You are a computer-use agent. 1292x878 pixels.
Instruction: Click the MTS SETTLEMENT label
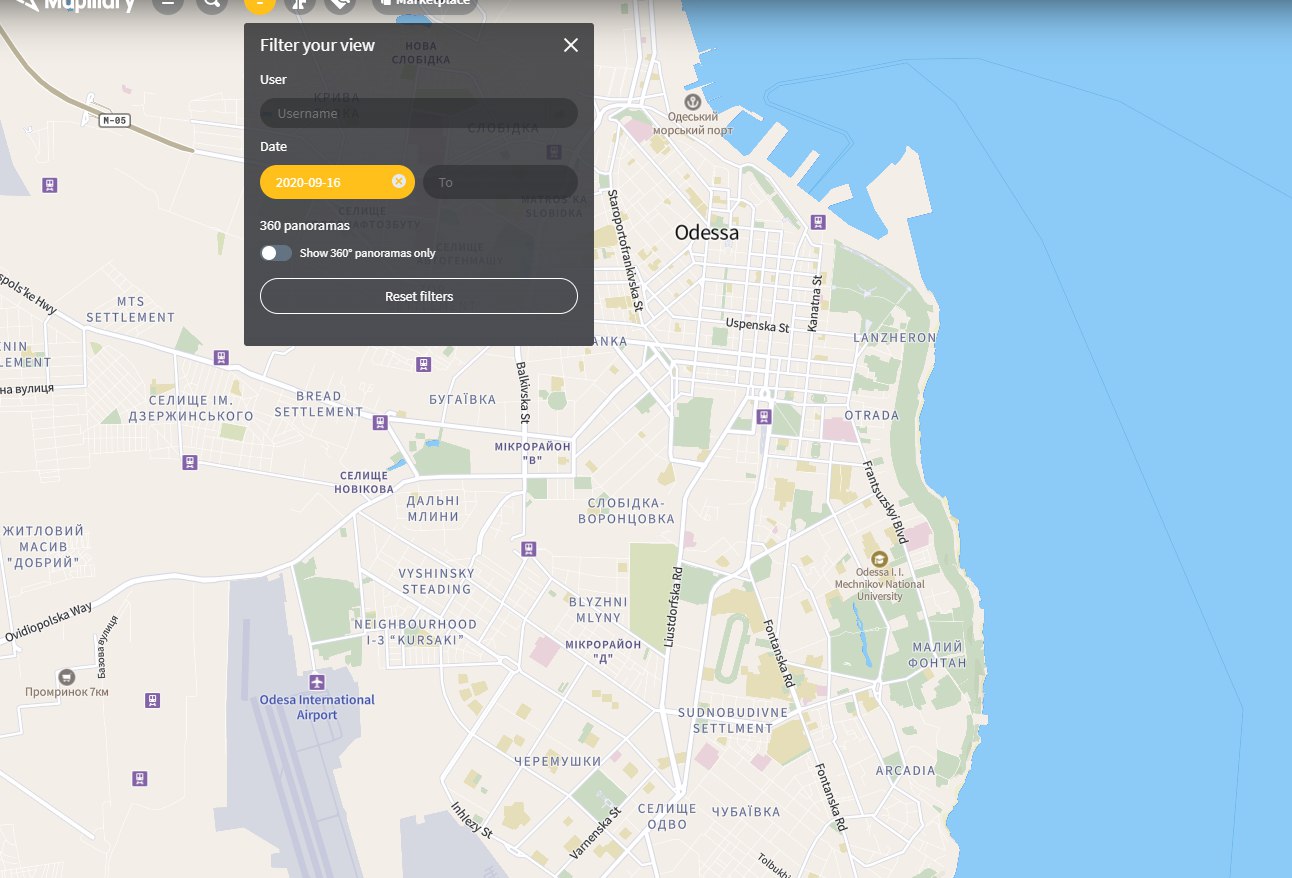click(130, 309)
